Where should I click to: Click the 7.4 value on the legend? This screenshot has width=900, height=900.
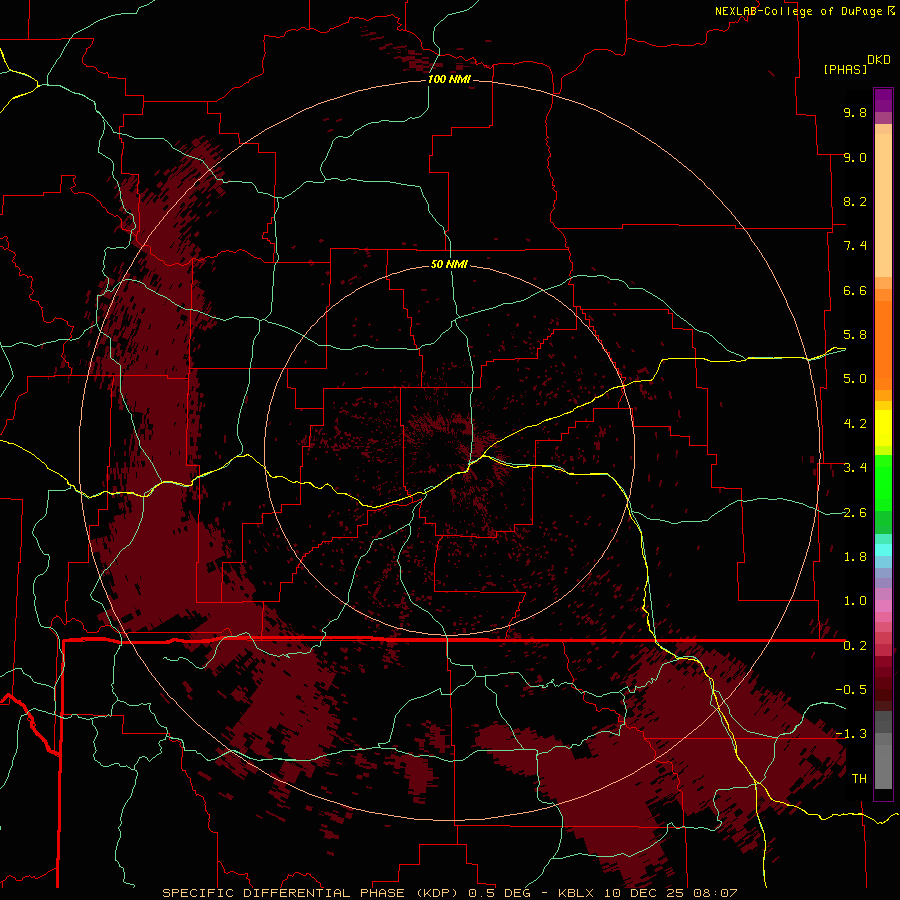855,246
